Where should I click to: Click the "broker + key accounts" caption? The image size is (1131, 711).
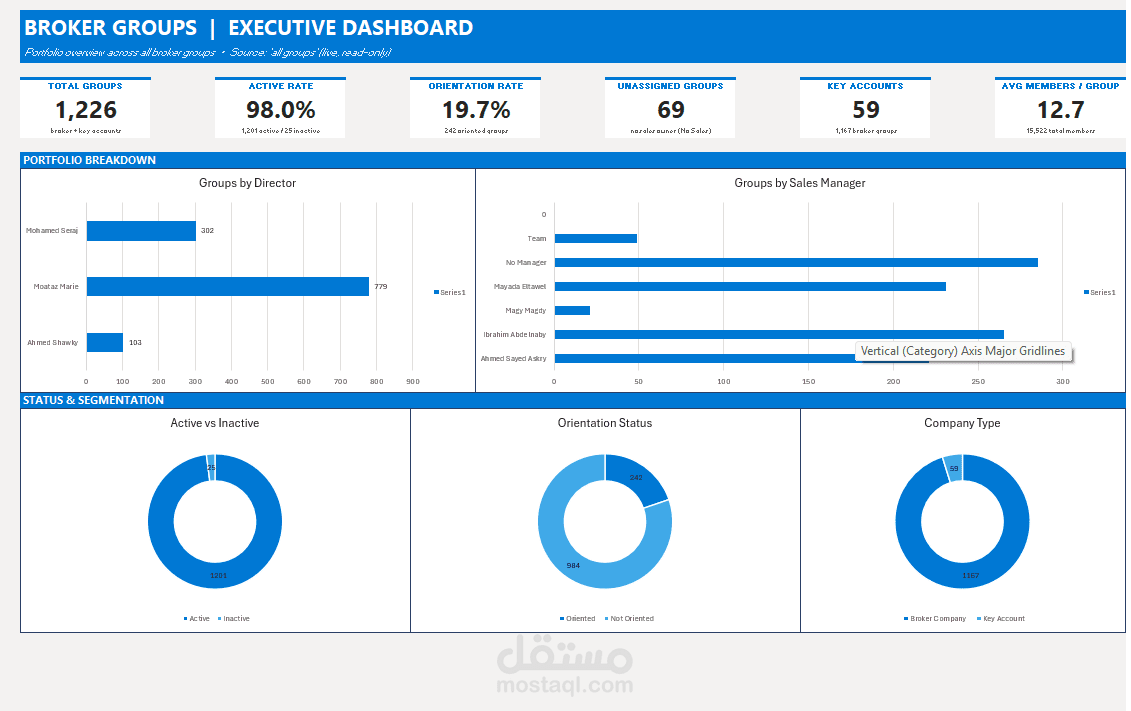(86, 131)
